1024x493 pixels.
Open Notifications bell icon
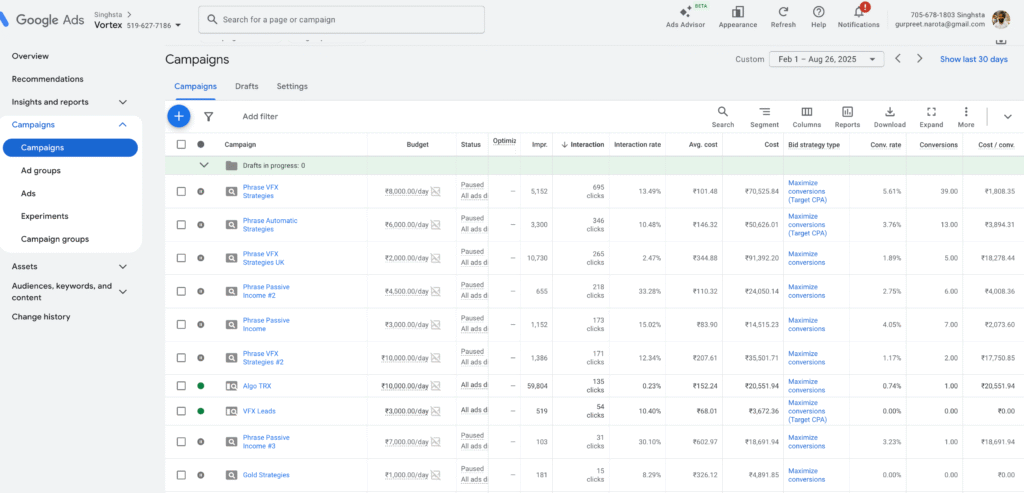point(859,12)
